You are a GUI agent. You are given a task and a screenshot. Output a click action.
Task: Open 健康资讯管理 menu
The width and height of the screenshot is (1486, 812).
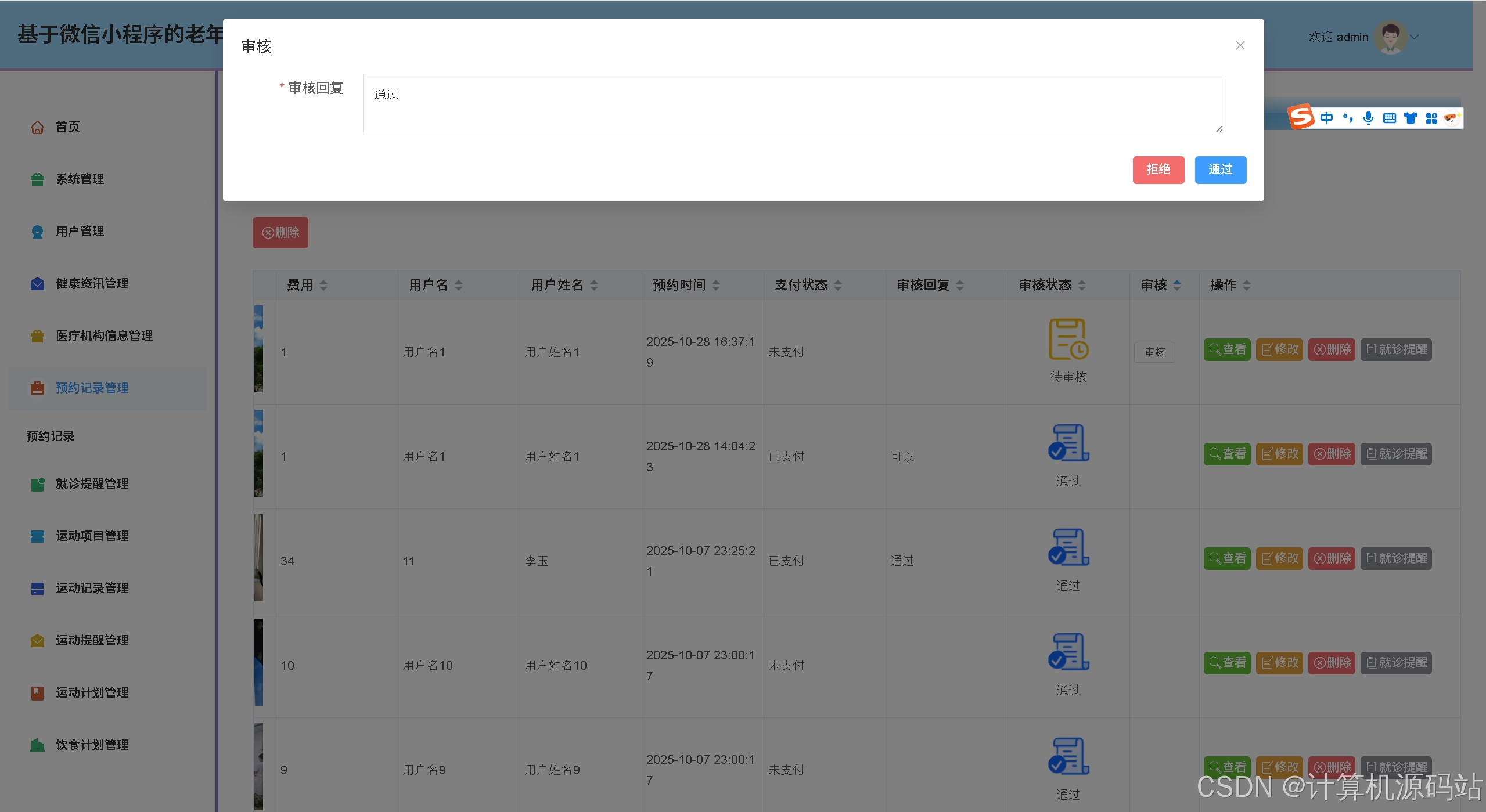[x=108, y=284]
